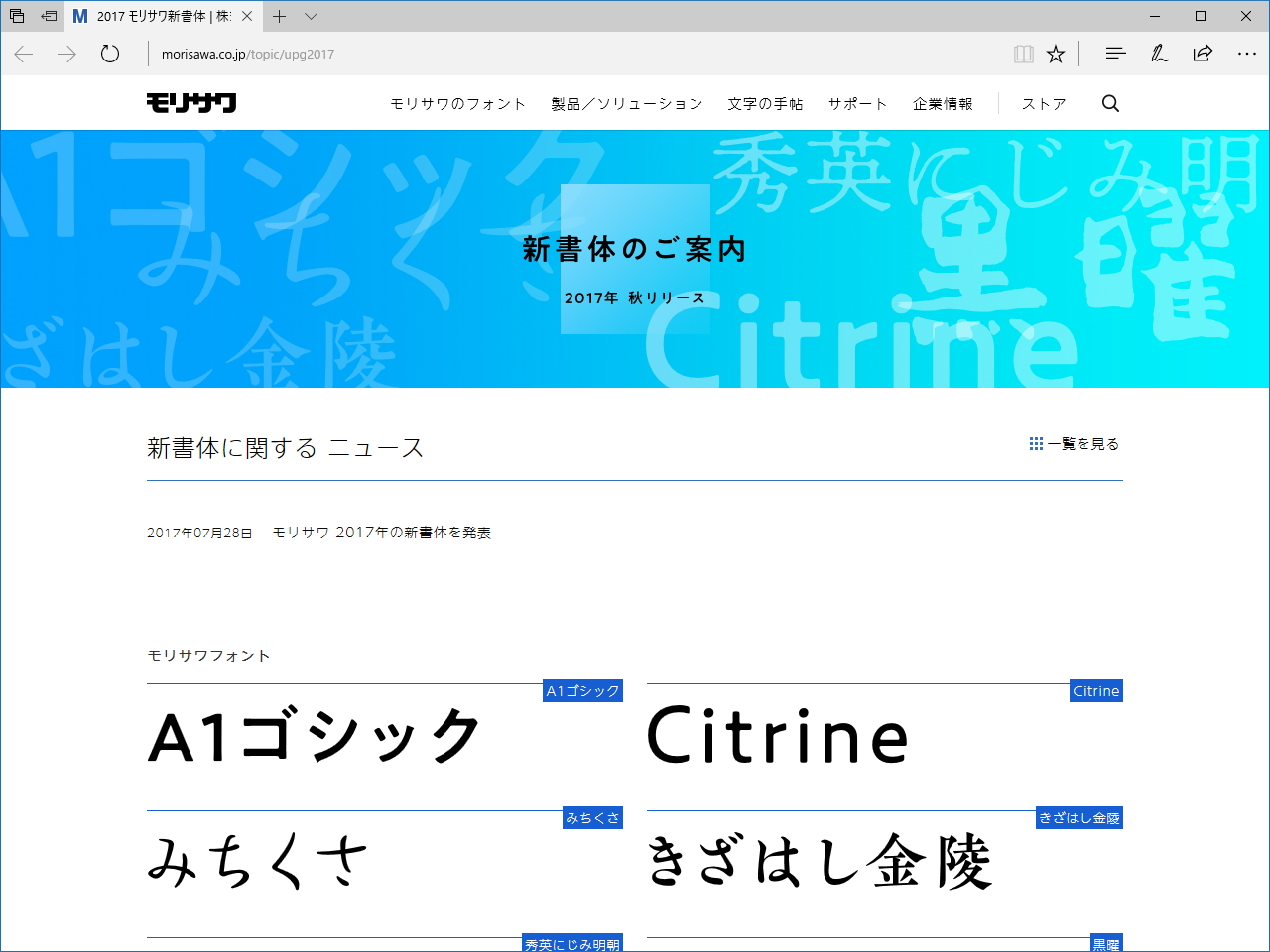Viewport: 1270px width, 952px height.
Task: Expand the Settings and more menu
Action: (1246, 54)
